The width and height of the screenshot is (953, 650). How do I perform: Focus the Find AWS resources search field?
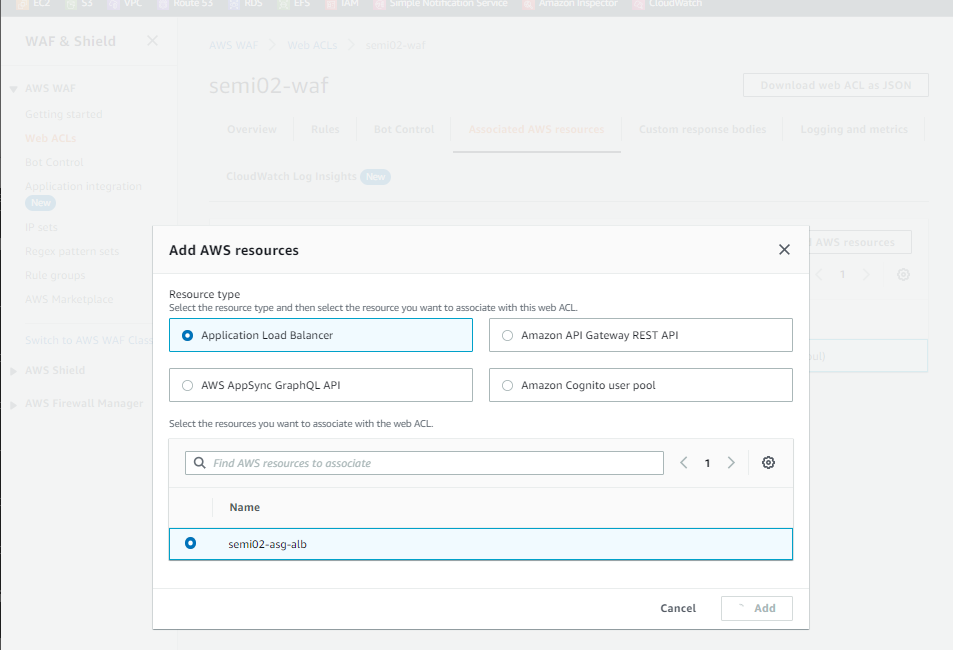[x=424, y=463]
